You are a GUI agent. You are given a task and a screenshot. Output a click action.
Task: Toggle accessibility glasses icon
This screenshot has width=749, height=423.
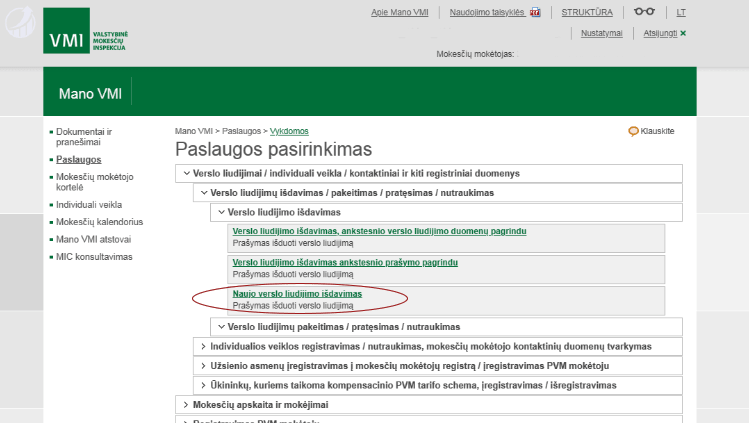click(644, 11)
